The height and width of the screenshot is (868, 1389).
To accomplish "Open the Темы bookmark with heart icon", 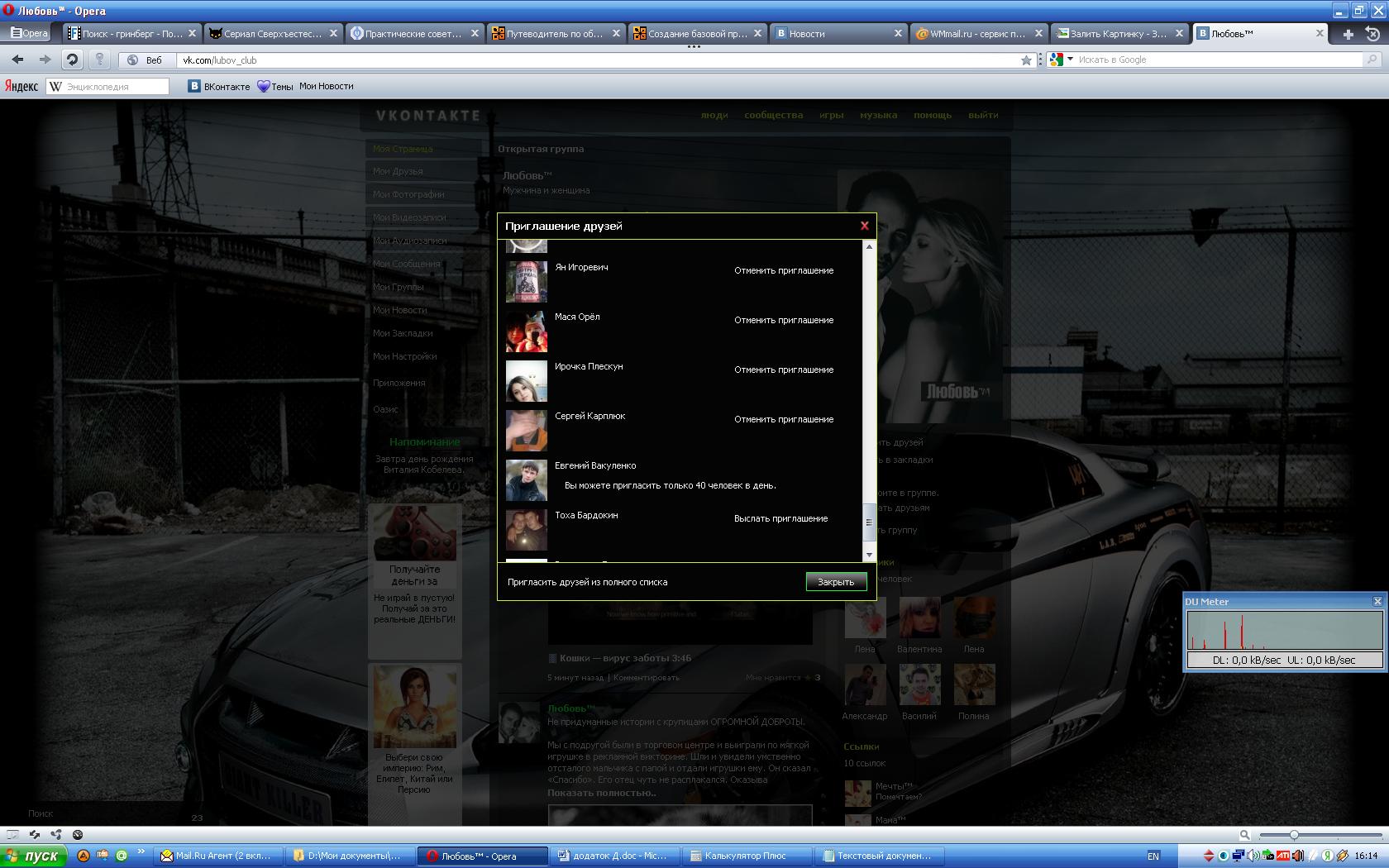I will point(275,86).
